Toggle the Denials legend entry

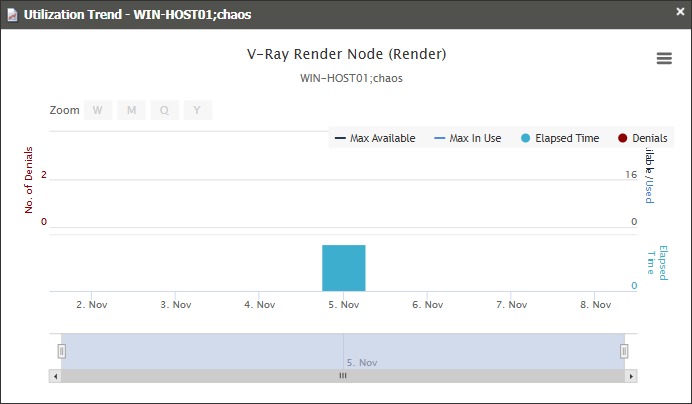tap(641, 138)
